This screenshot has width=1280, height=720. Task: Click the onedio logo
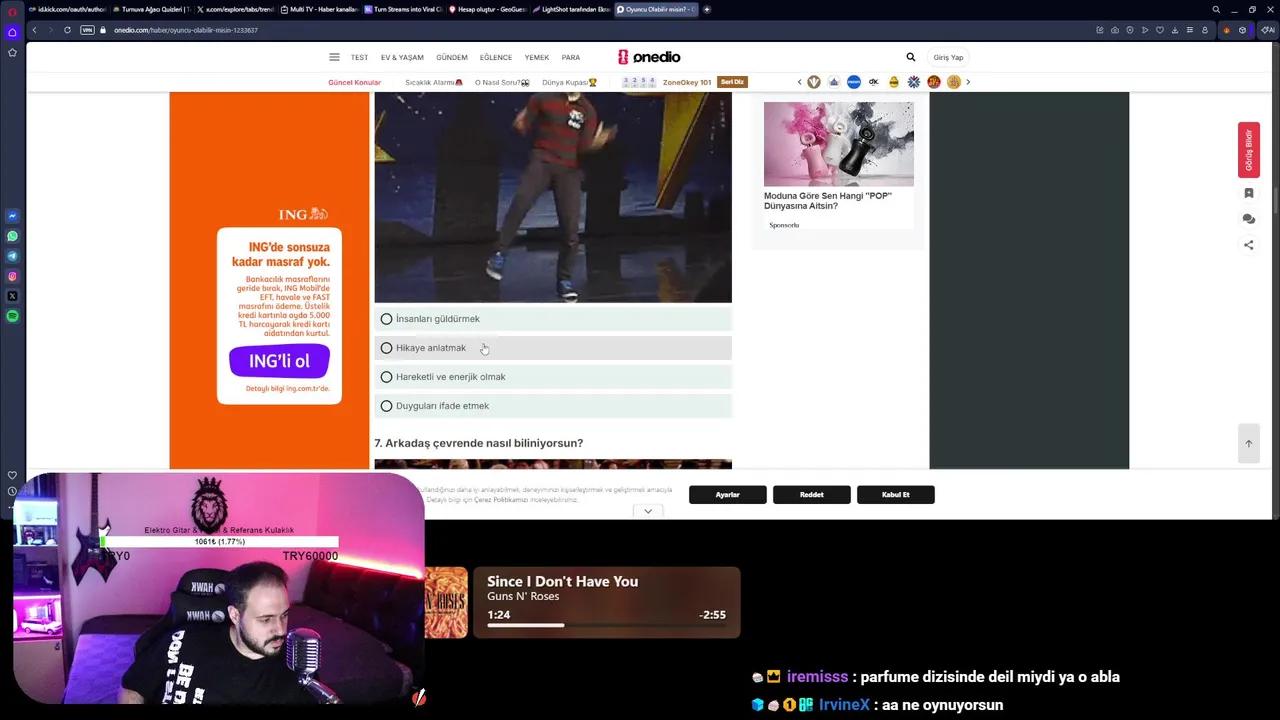[649, 57]
